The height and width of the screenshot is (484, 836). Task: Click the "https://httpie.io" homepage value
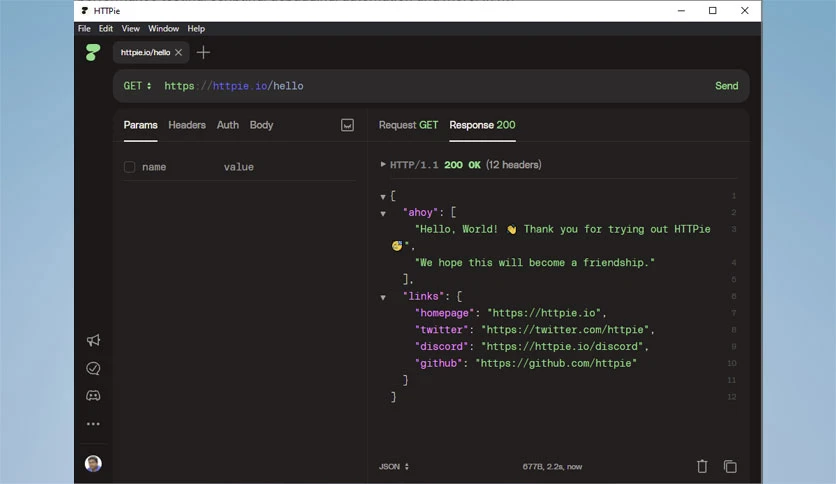point(544,313)
